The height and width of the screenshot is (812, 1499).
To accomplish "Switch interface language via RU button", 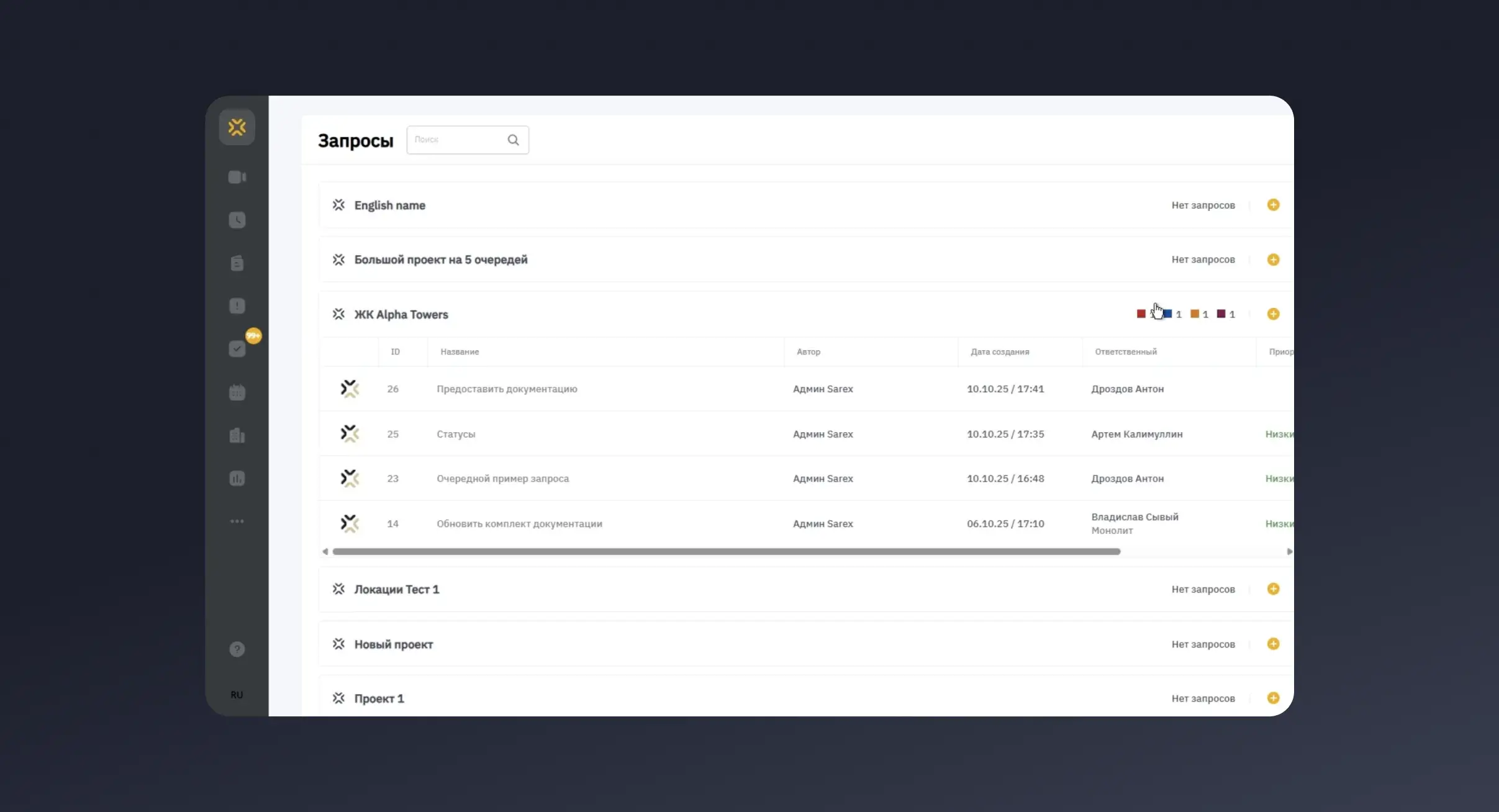I will 237,694.
